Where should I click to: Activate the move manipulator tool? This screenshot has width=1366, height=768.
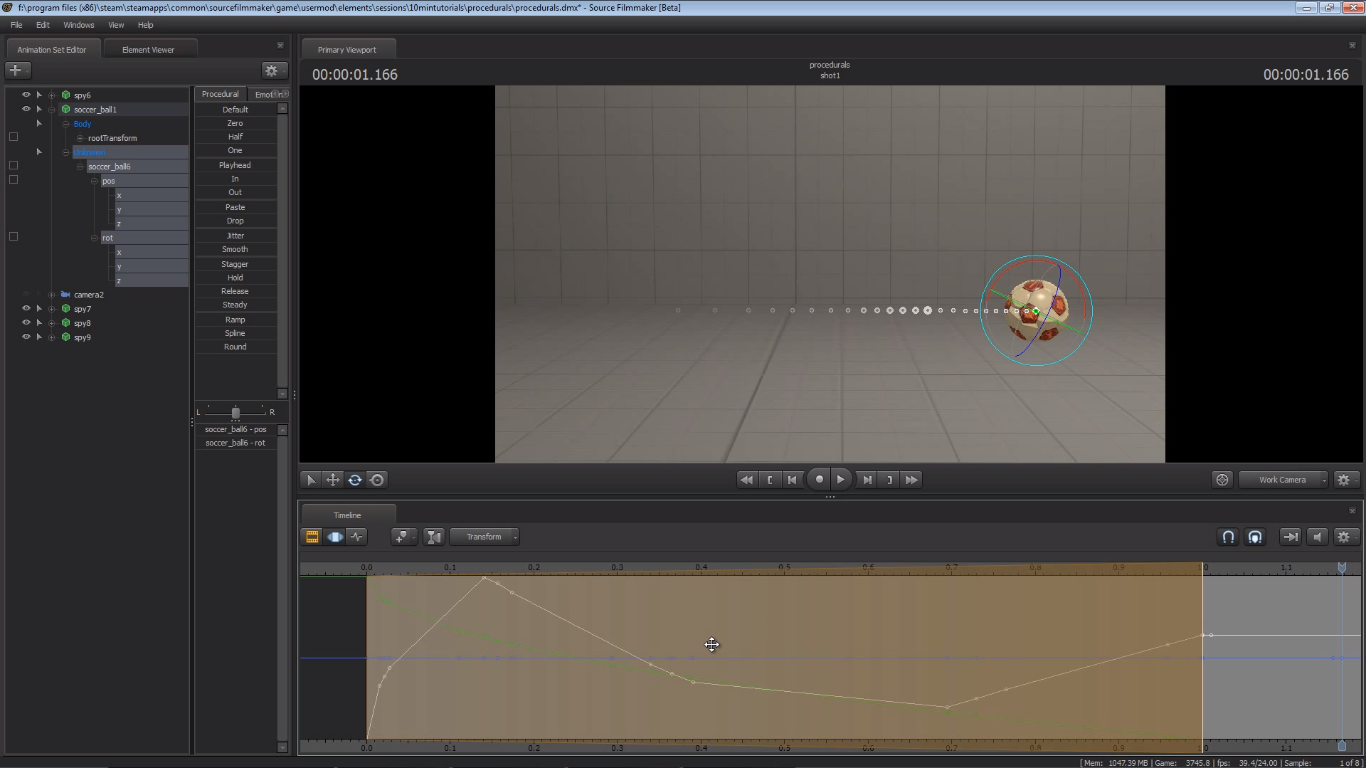[333, 480]
